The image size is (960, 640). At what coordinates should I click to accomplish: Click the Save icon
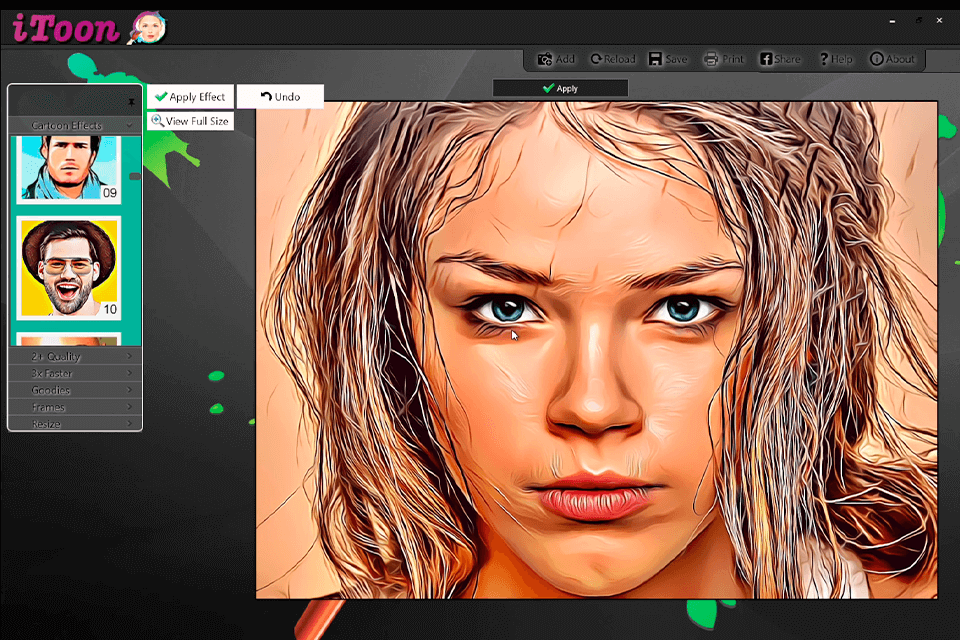pyautogui.click(x=653, y=58)
